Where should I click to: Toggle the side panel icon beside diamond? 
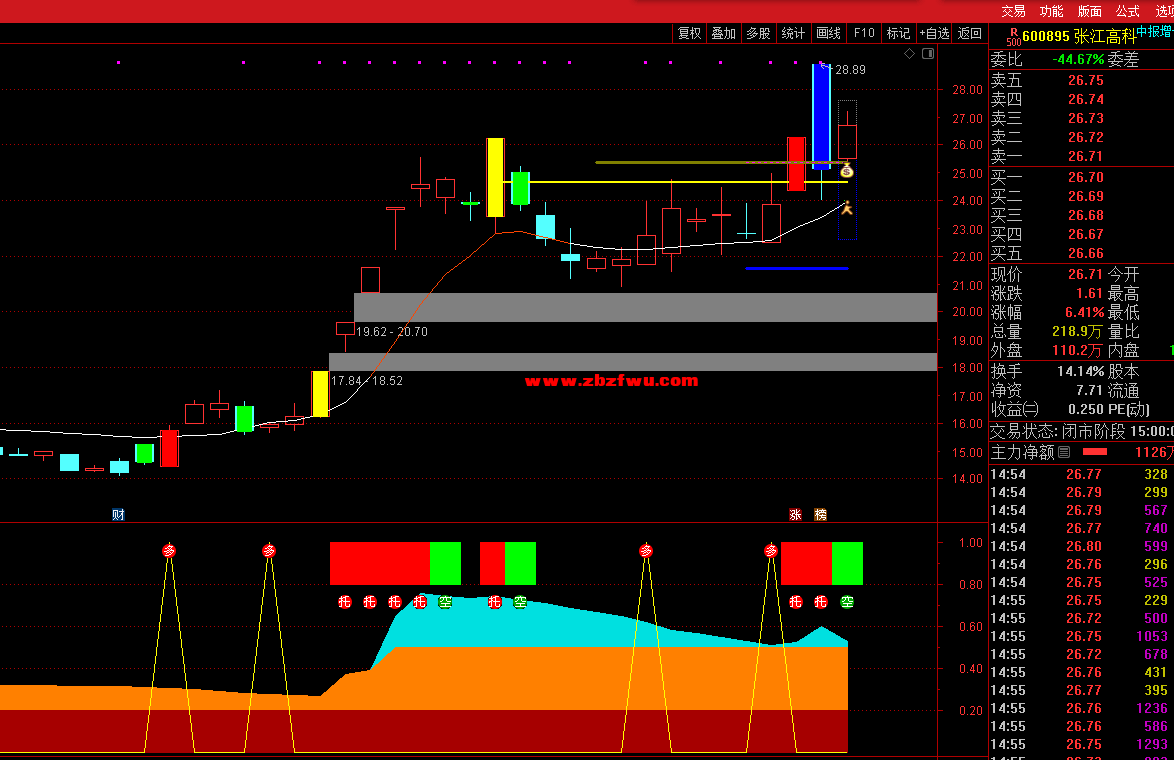(x=926, y=54)
